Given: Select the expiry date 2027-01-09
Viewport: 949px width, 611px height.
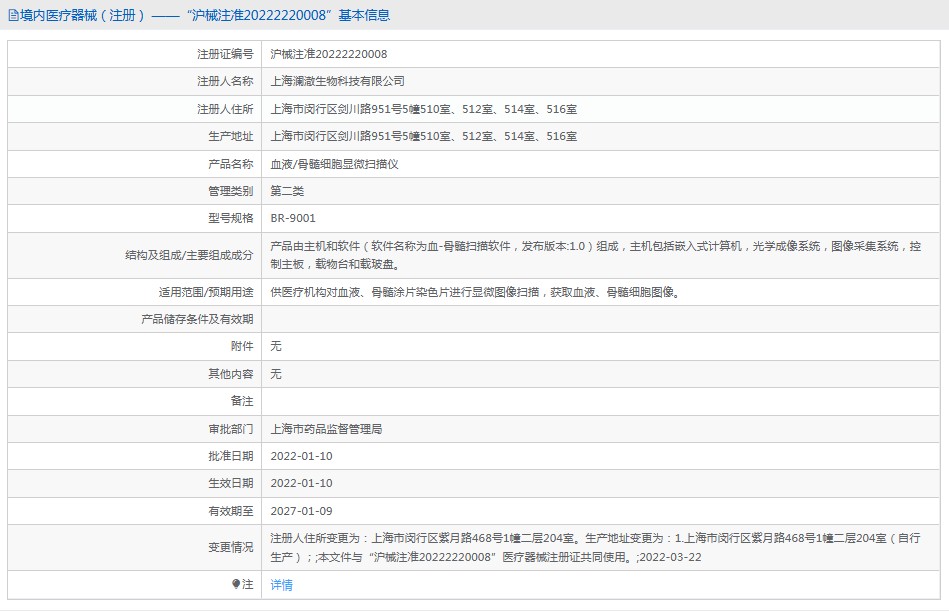Looking at the screenshot, I should (x=301, y=511).
